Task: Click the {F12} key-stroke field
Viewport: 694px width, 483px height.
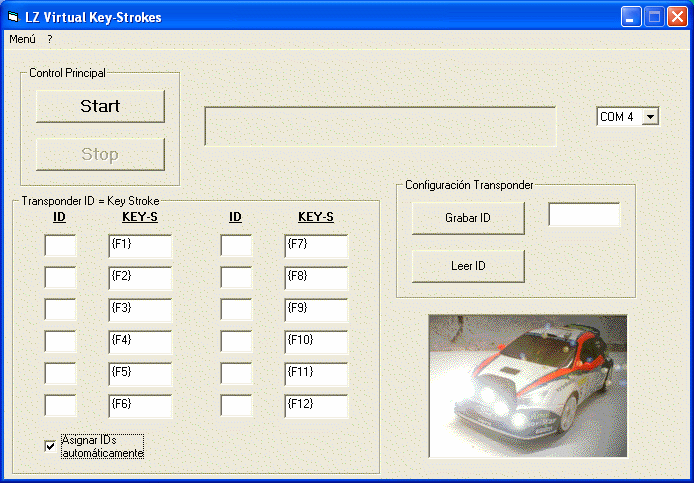Action: (x=316, y=406)
